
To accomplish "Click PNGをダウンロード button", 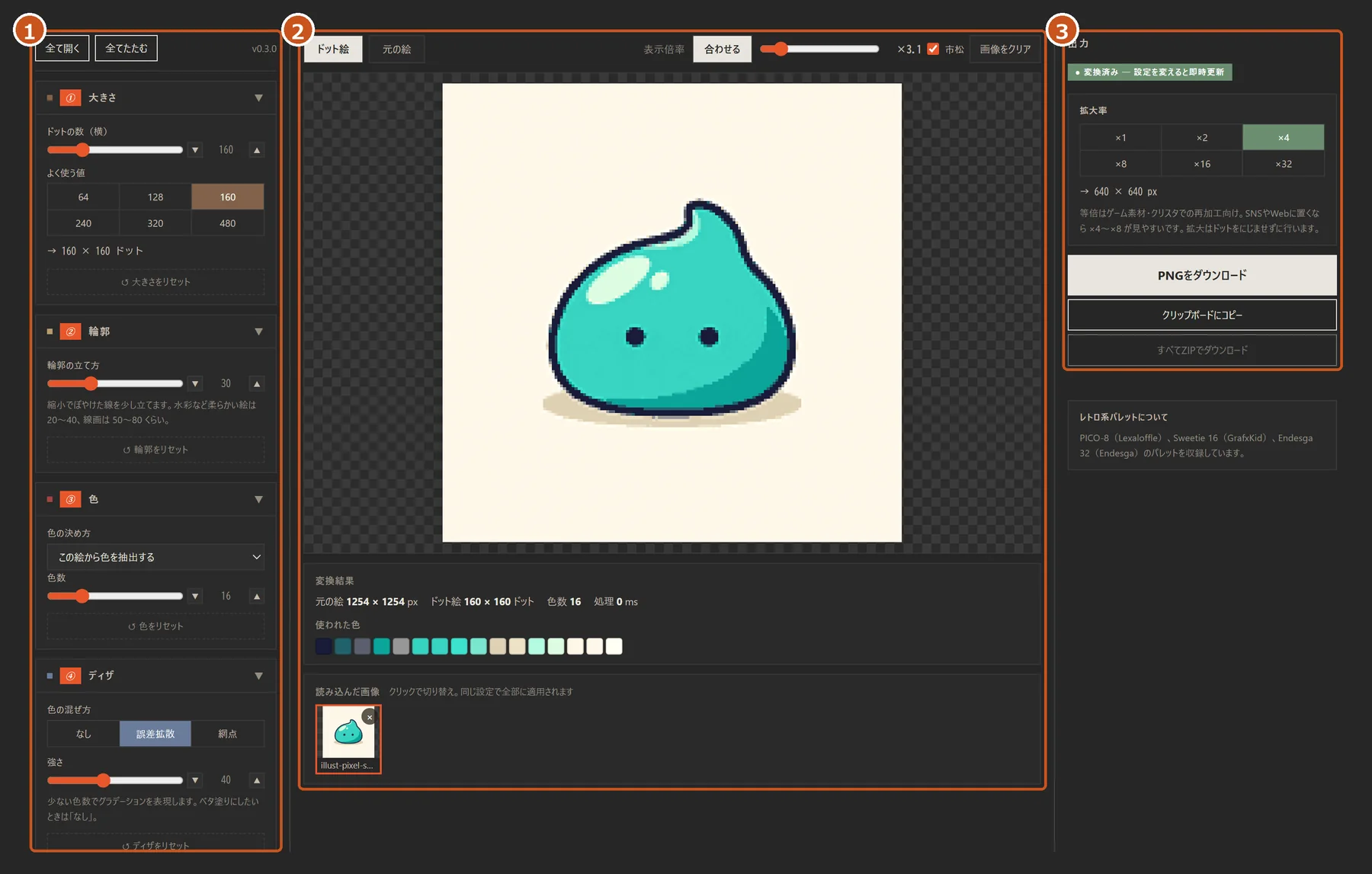I will (x=1202, y=275).
